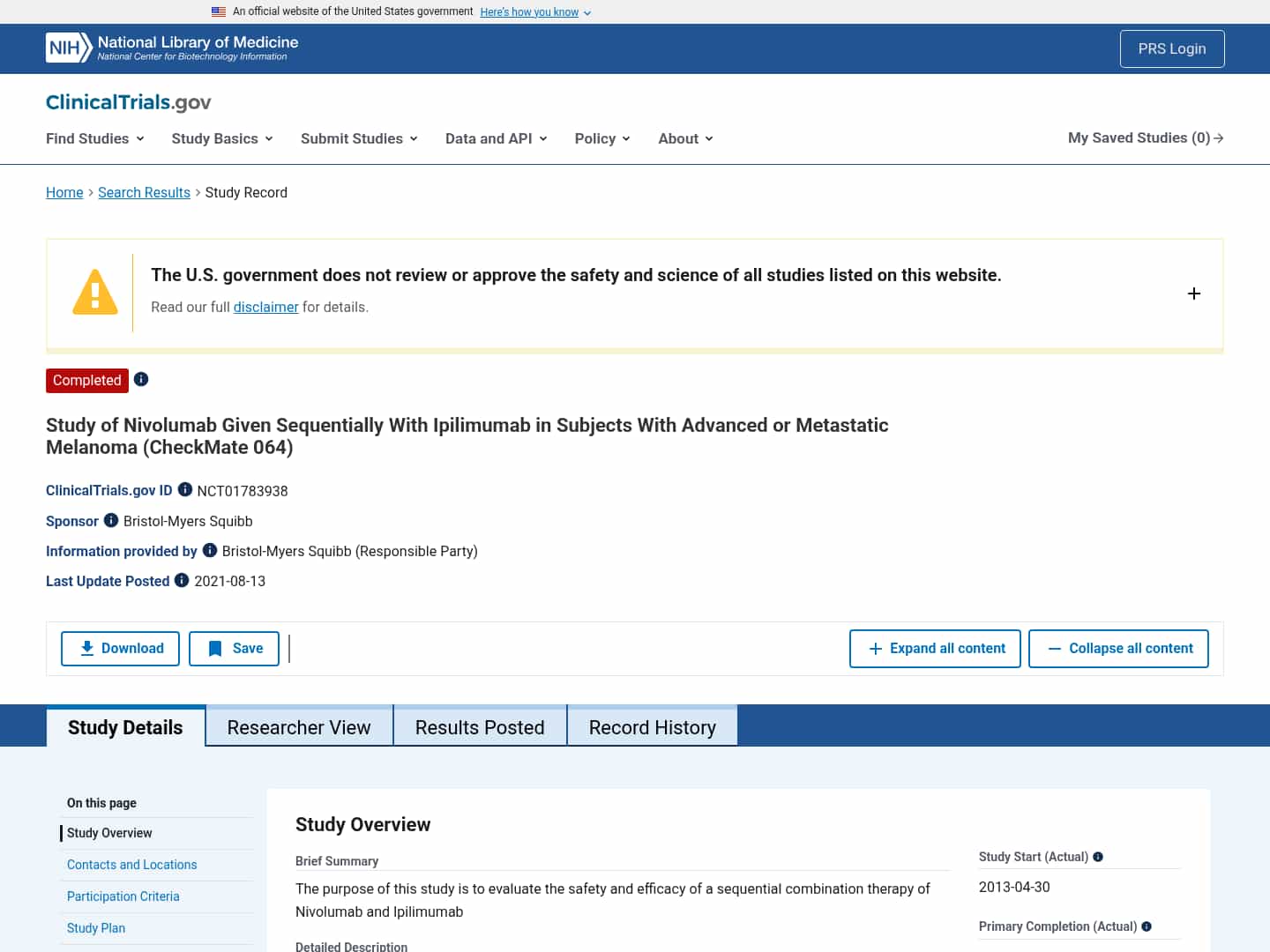
Task: Jump to Contacts and Locations section
Action: [131, 865]
